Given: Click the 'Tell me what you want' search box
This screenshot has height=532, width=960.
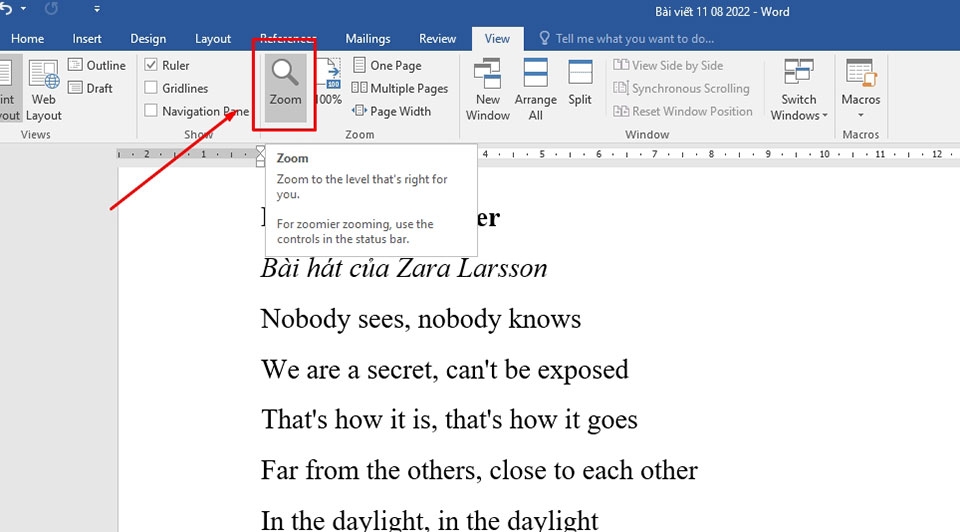Looking at the screenshot, I should click(x=634, y=39).
